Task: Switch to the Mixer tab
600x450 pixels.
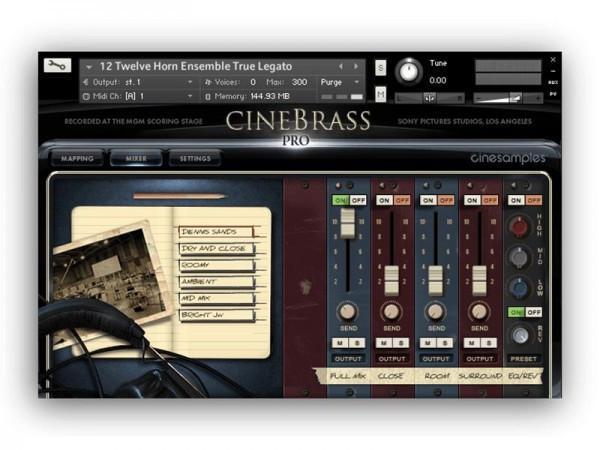Action: (x=136, y=158)
